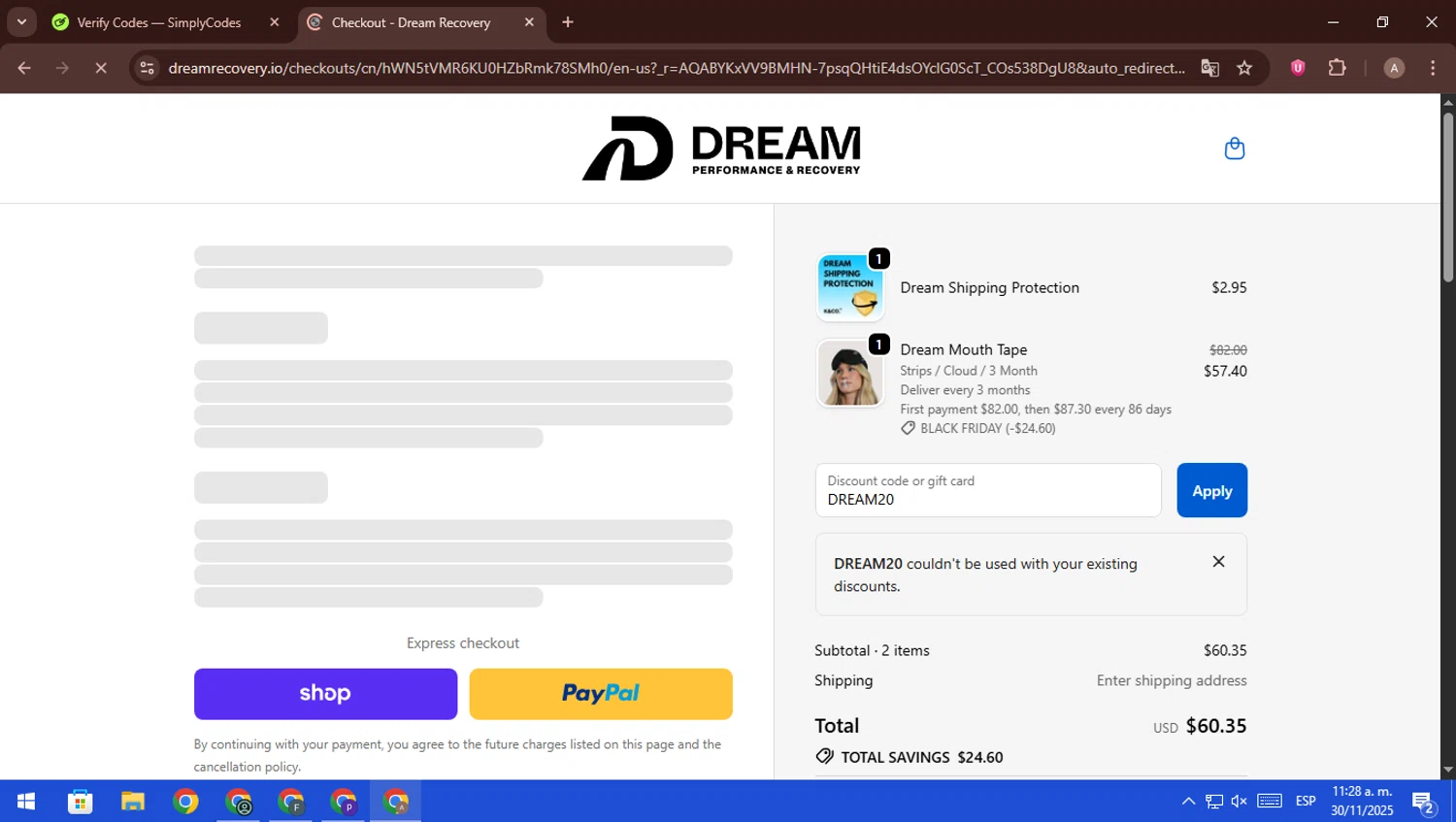Screen dimensions: 1456x822
Task: Focus the Discount code or gift card field
Action: 988,490
